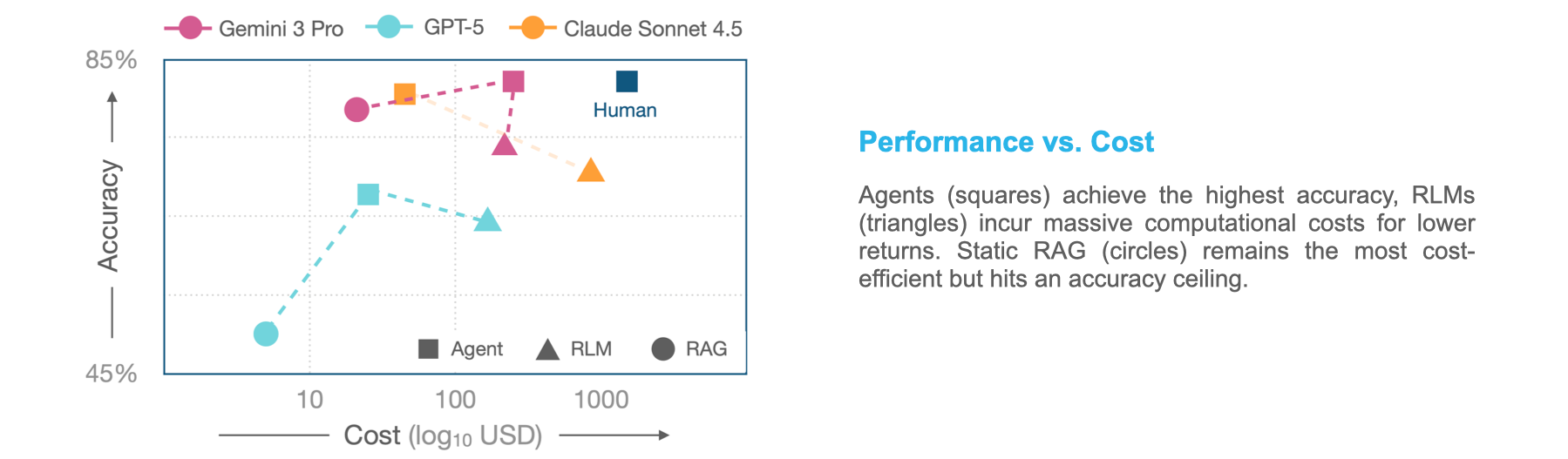Screen dimensions: 1568x459
Task: Click the cyan GPT-5 RAG circle marker
Action: (x=266, y=334)
